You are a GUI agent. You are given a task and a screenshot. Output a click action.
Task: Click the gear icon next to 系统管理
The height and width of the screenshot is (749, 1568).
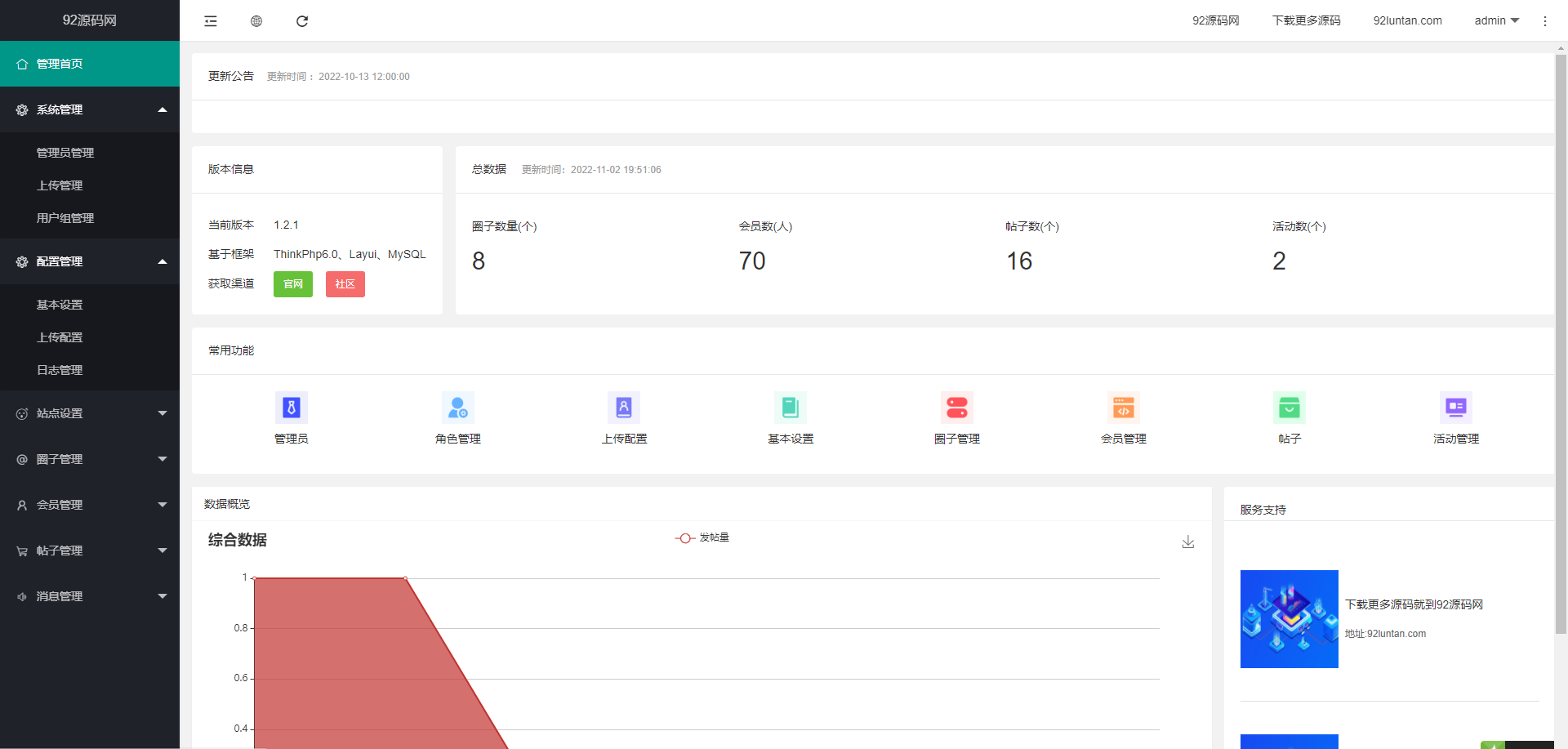(22, 109)
